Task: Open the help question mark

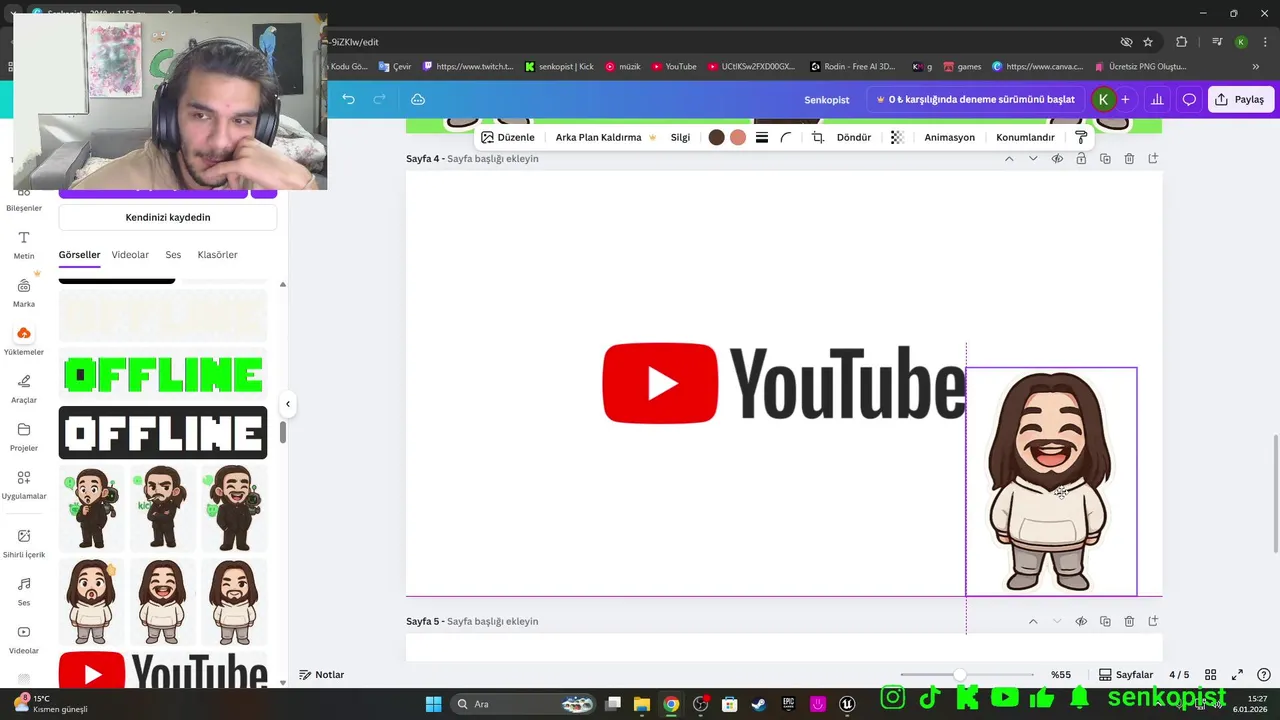Action: tap(1264, 675)
